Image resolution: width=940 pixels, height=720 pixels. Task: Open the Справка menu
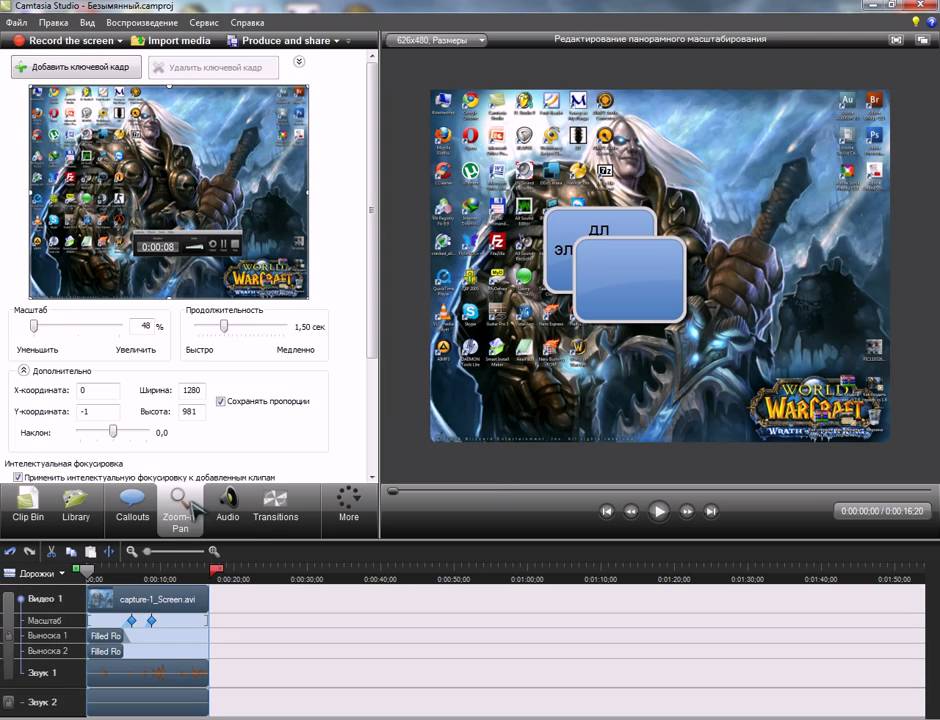pos(247,23)
